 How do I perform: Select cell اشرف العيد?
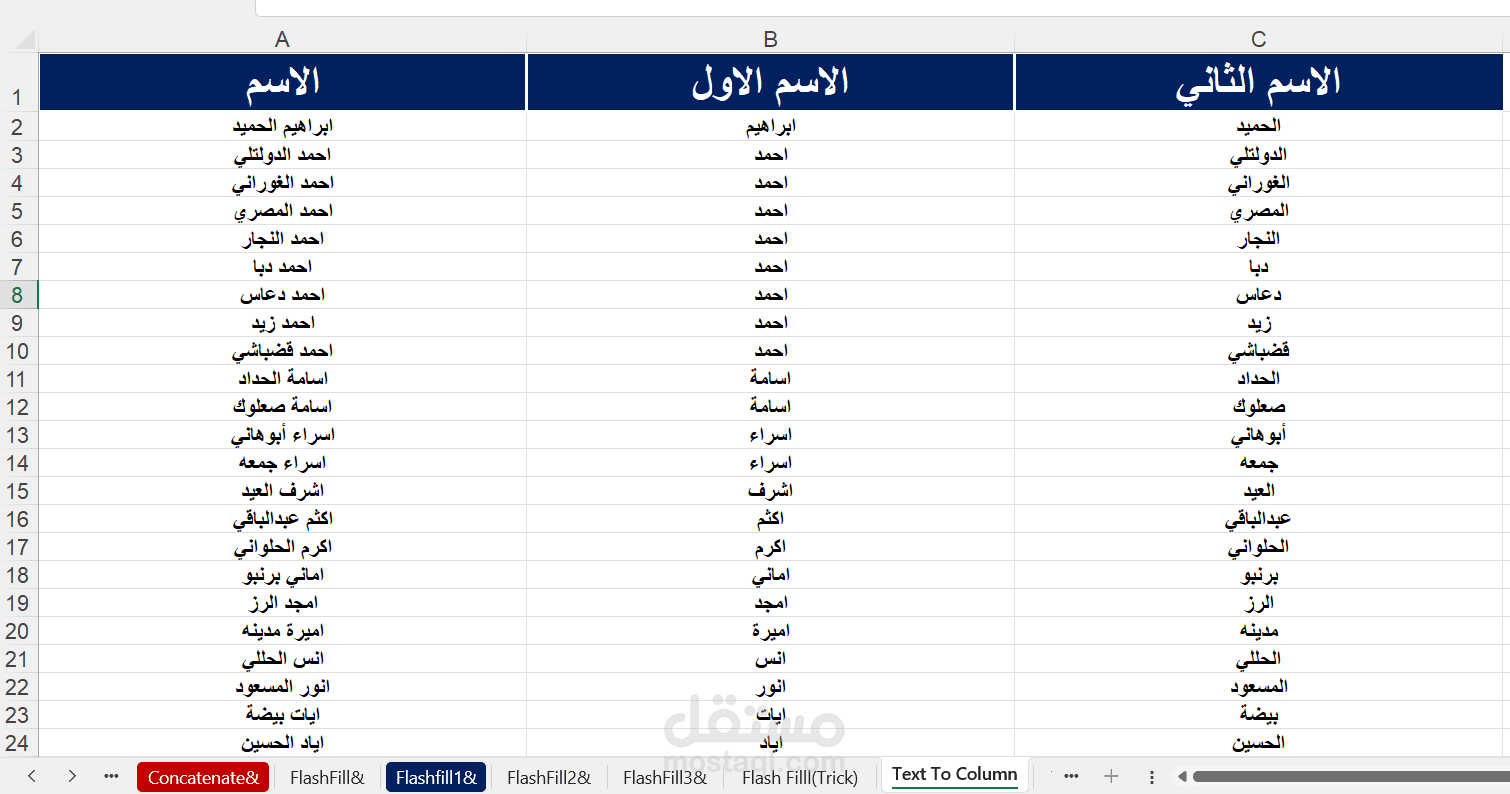tap(282, 491)
